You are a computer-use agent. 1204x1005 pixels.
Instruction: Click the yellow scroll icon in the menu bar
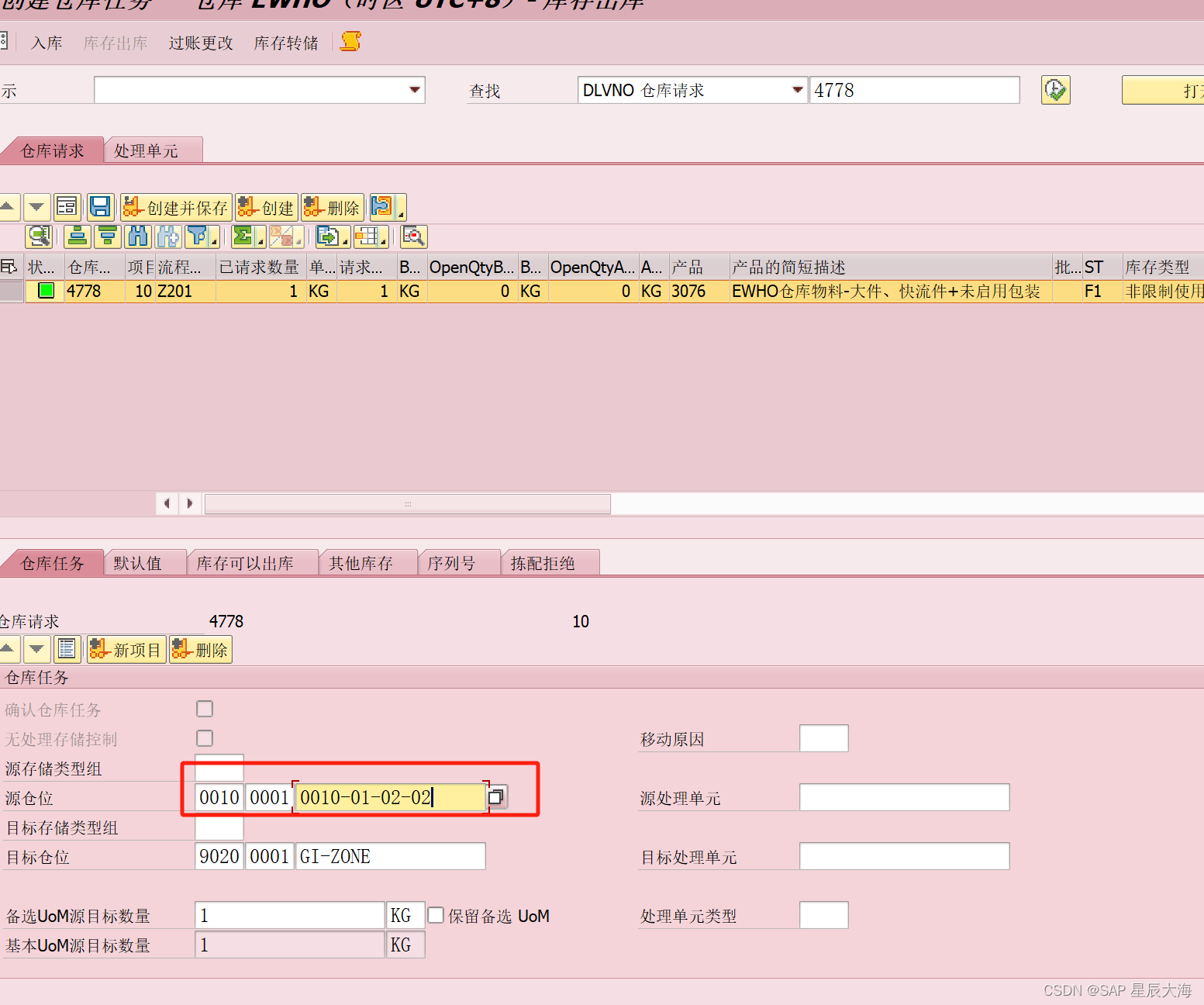point(351,42)
